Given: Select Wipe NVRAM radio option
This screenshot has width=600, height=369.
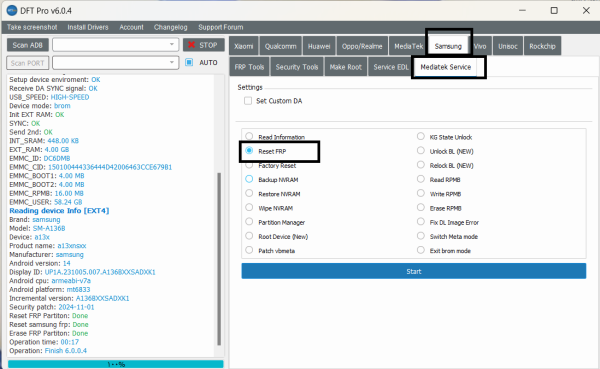Looking at the screenshot, I should tap(249, 207).
